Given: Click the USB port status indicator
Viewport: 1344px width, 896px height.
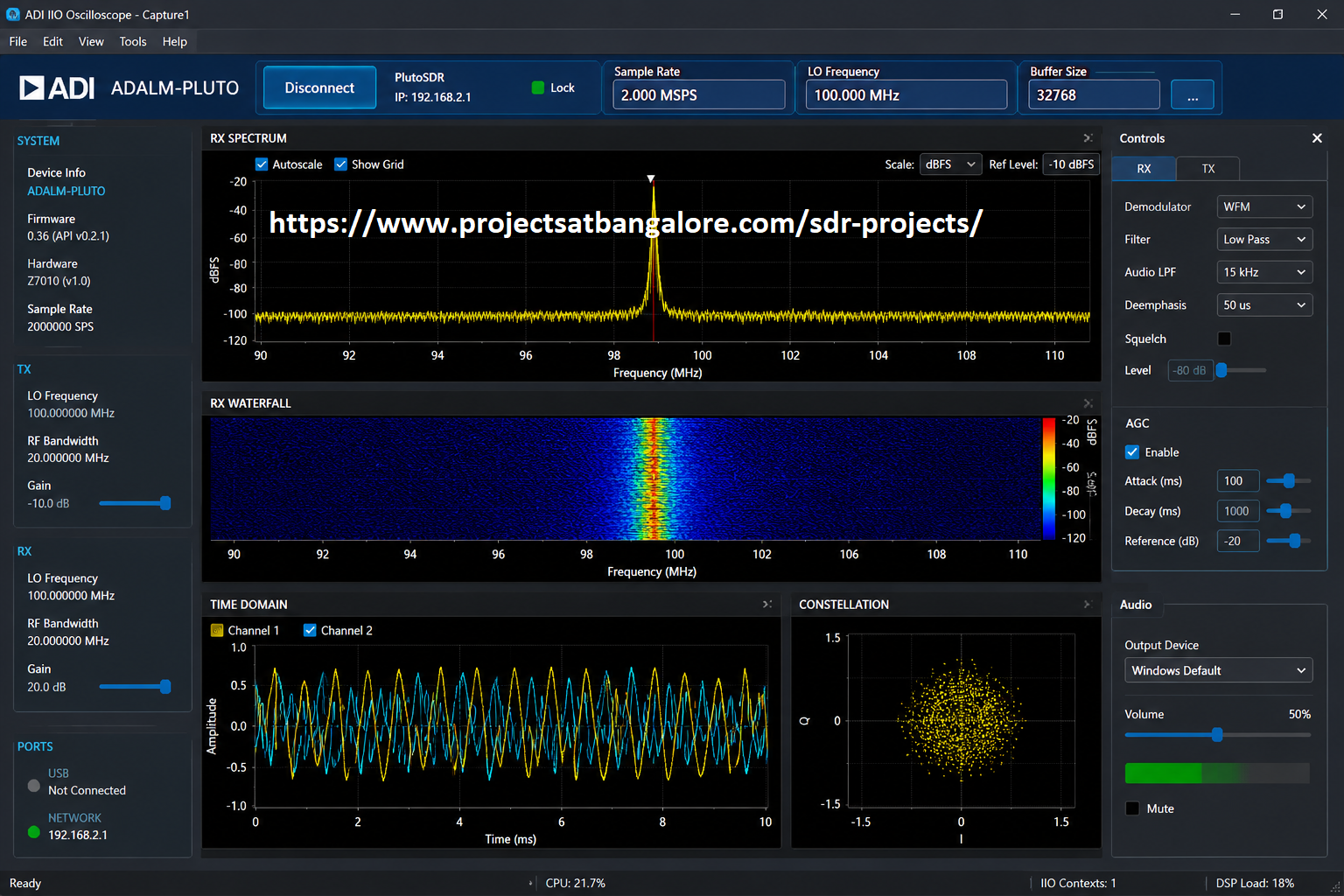Looking at the screenshot, I should (x=34, y=785).
